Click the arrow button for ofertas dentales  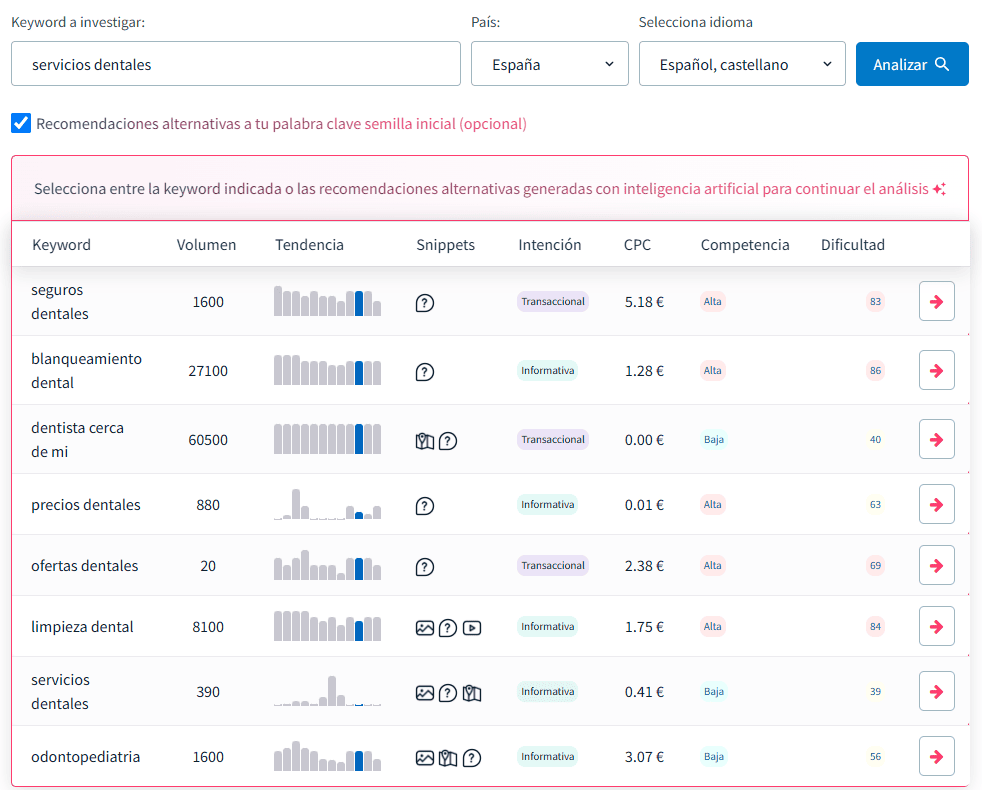936,566
